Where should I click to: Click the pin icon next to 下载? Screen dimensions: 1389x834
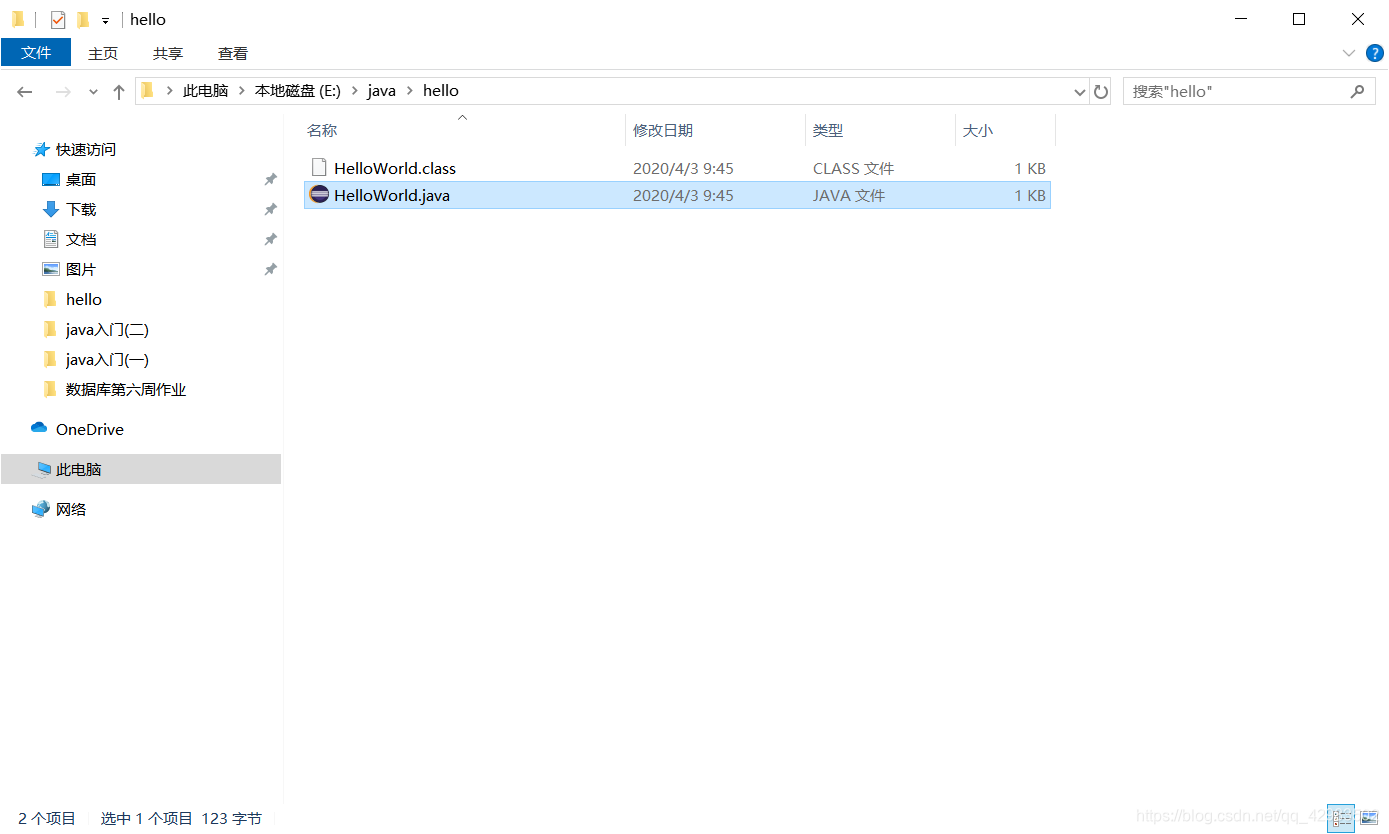270,210
